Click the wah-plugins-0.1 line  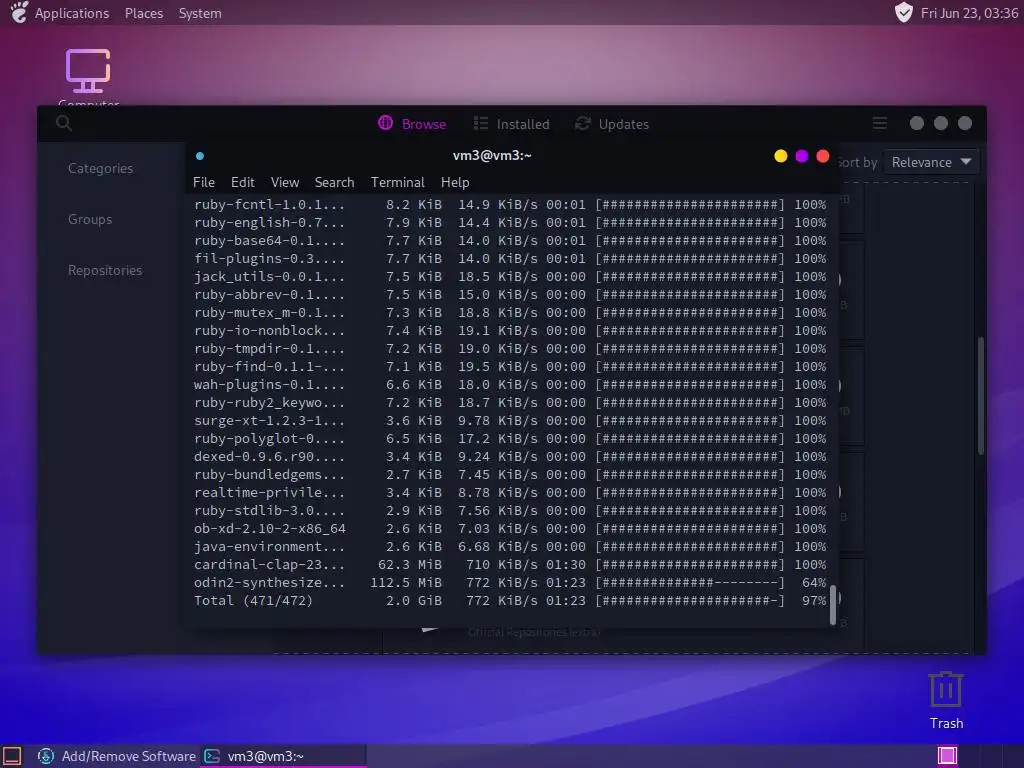click(x=510, y=385)
